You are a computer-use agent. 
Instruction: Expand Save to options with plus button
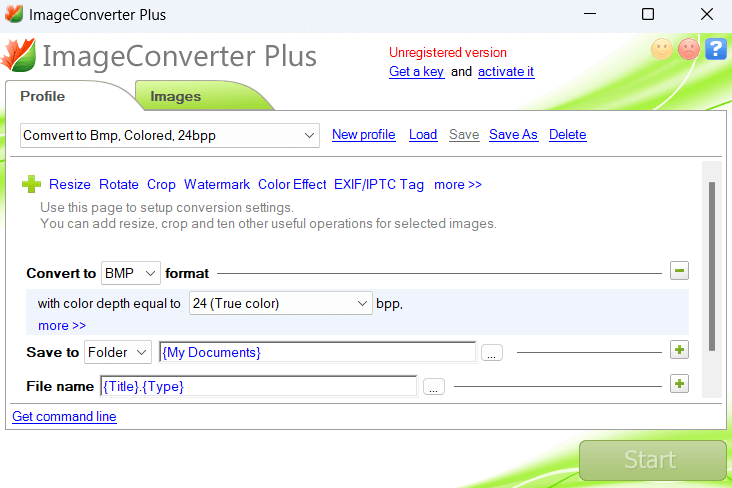pos(679,350)
